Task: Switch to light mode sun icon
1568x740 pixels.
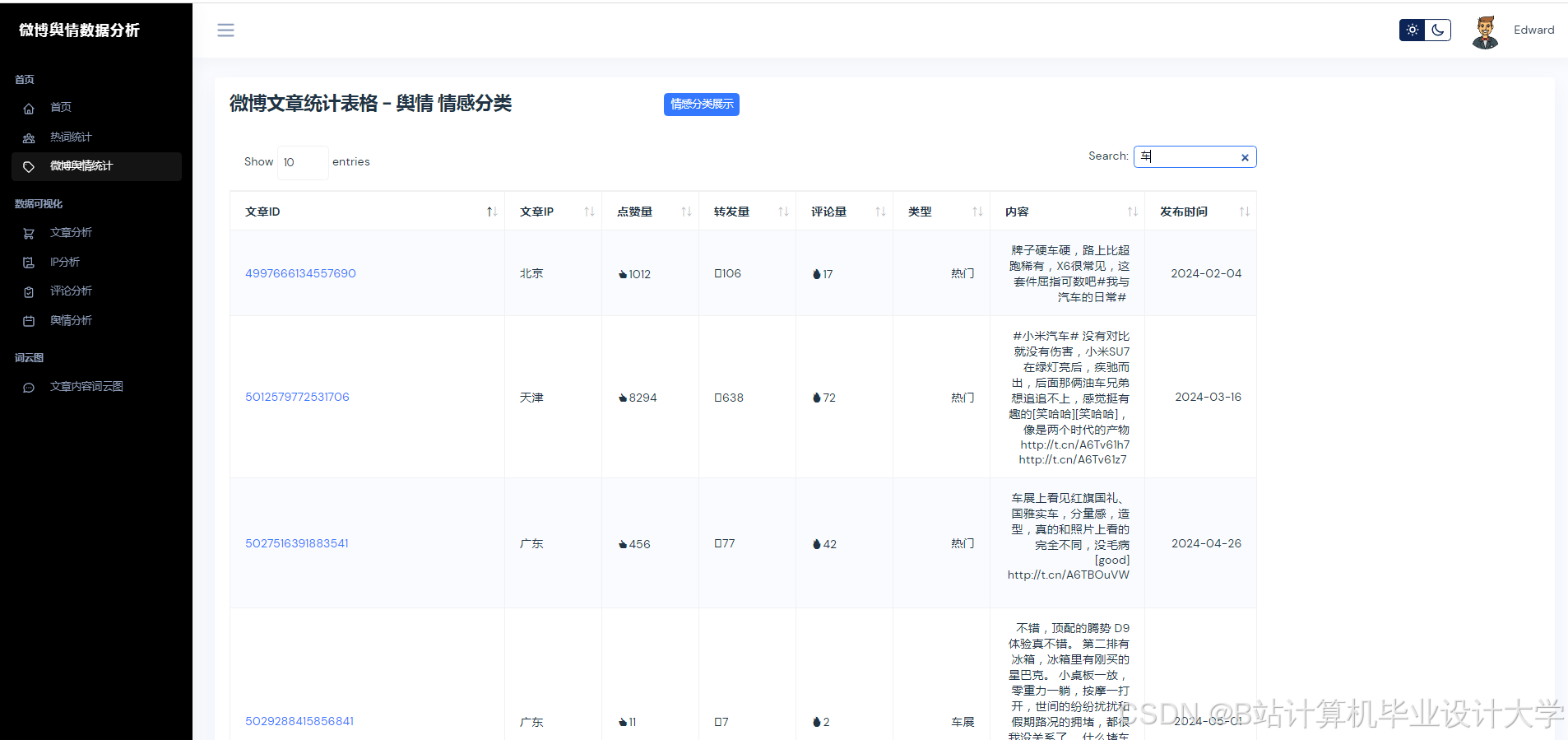Action: 1413,30
